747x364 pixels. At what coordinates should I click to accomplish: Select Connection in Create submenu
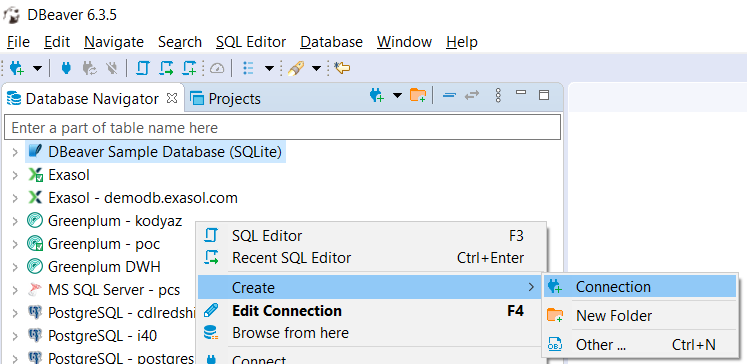(x=640, y=287)
